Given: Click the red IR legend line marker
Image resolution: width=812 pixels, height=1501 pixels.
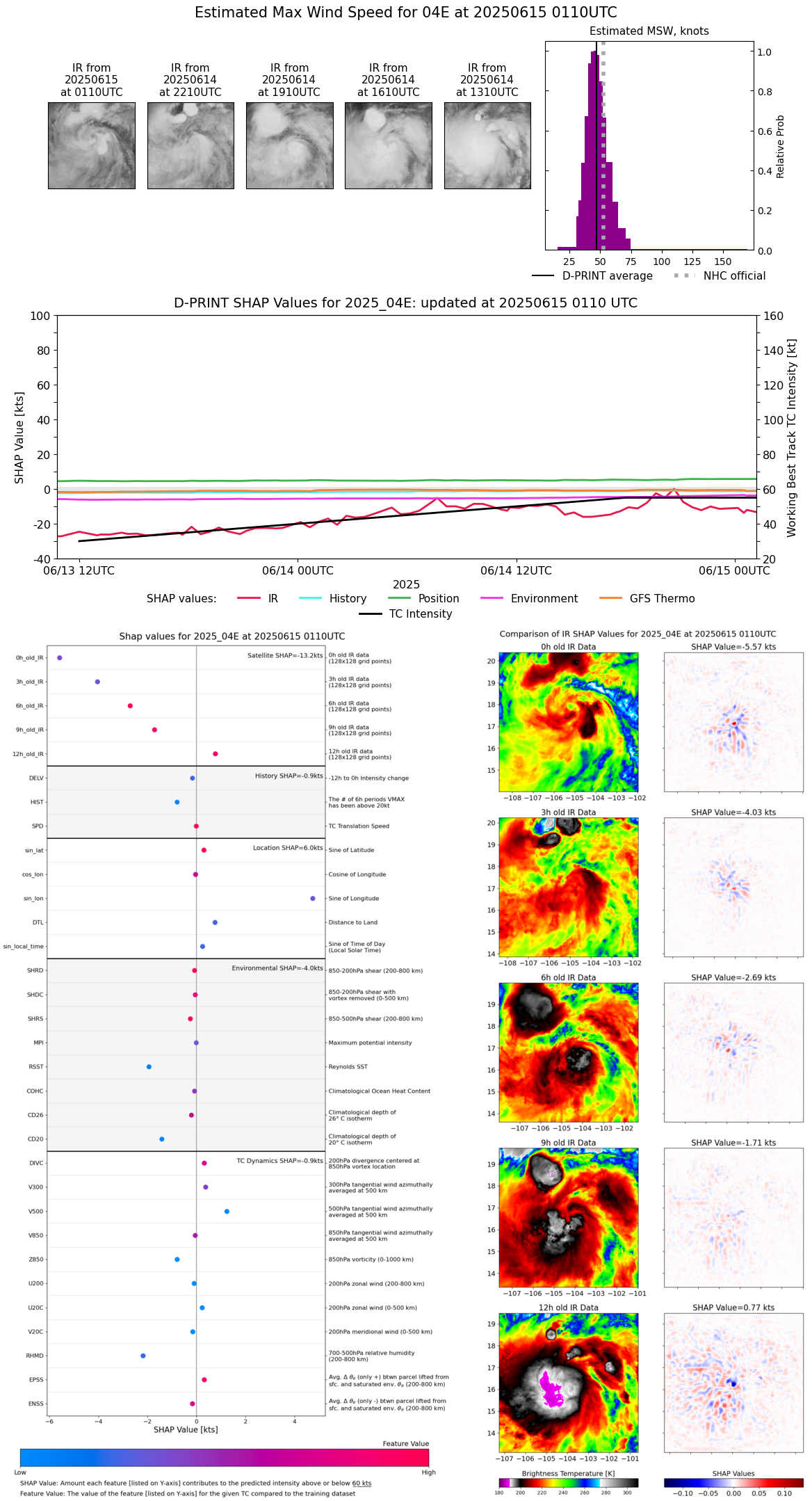Looking at the screenshot, I should (x=249, y=598).
